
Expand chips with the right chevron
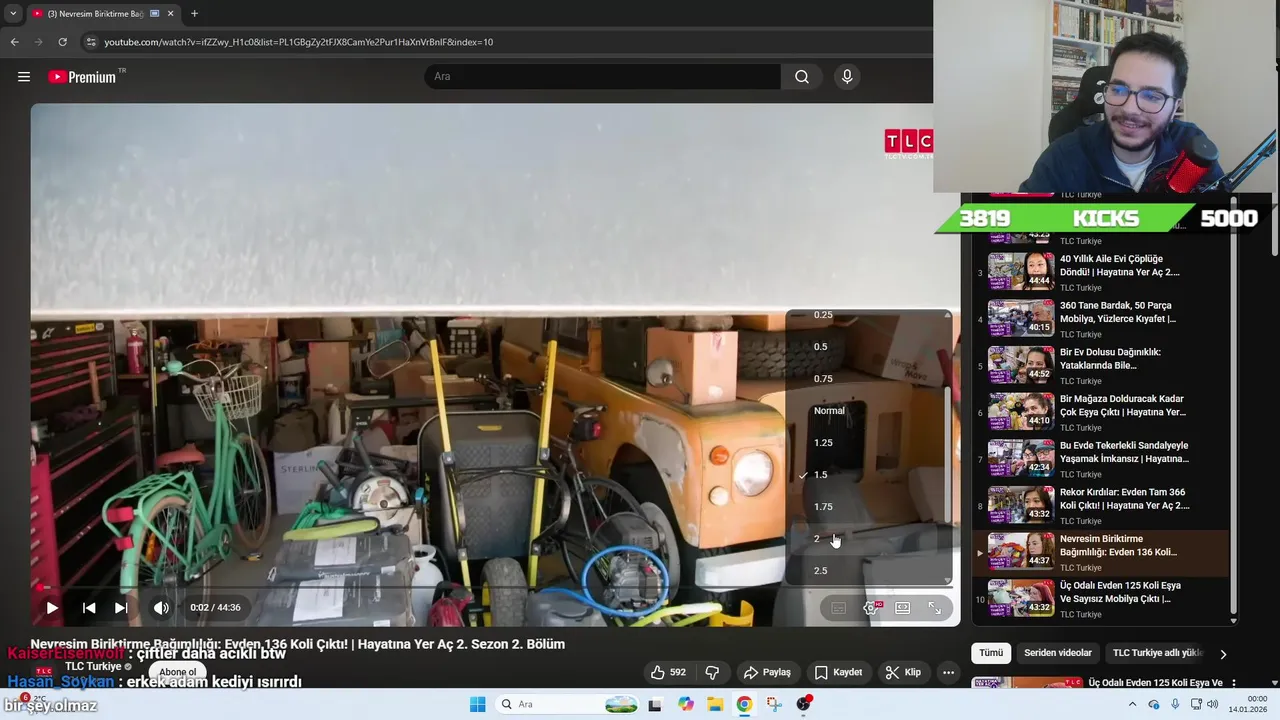click(1222, 654)
